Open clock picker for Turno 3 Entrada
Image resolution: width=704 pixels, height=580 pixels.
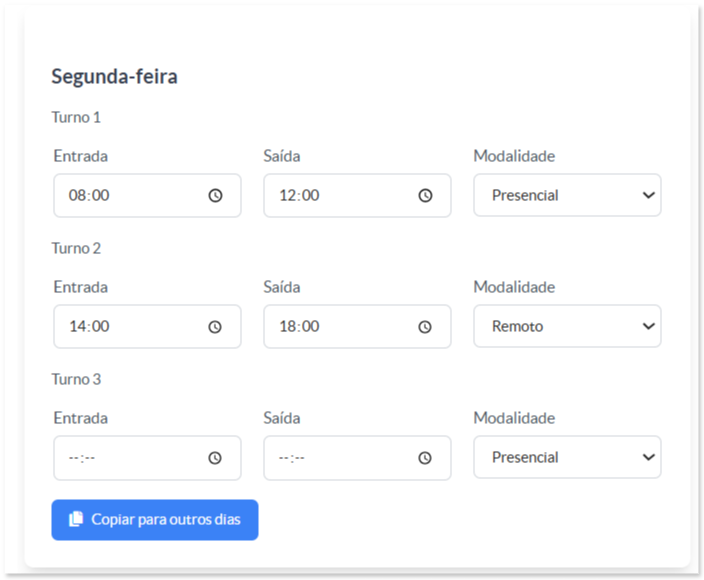point(215,457)
